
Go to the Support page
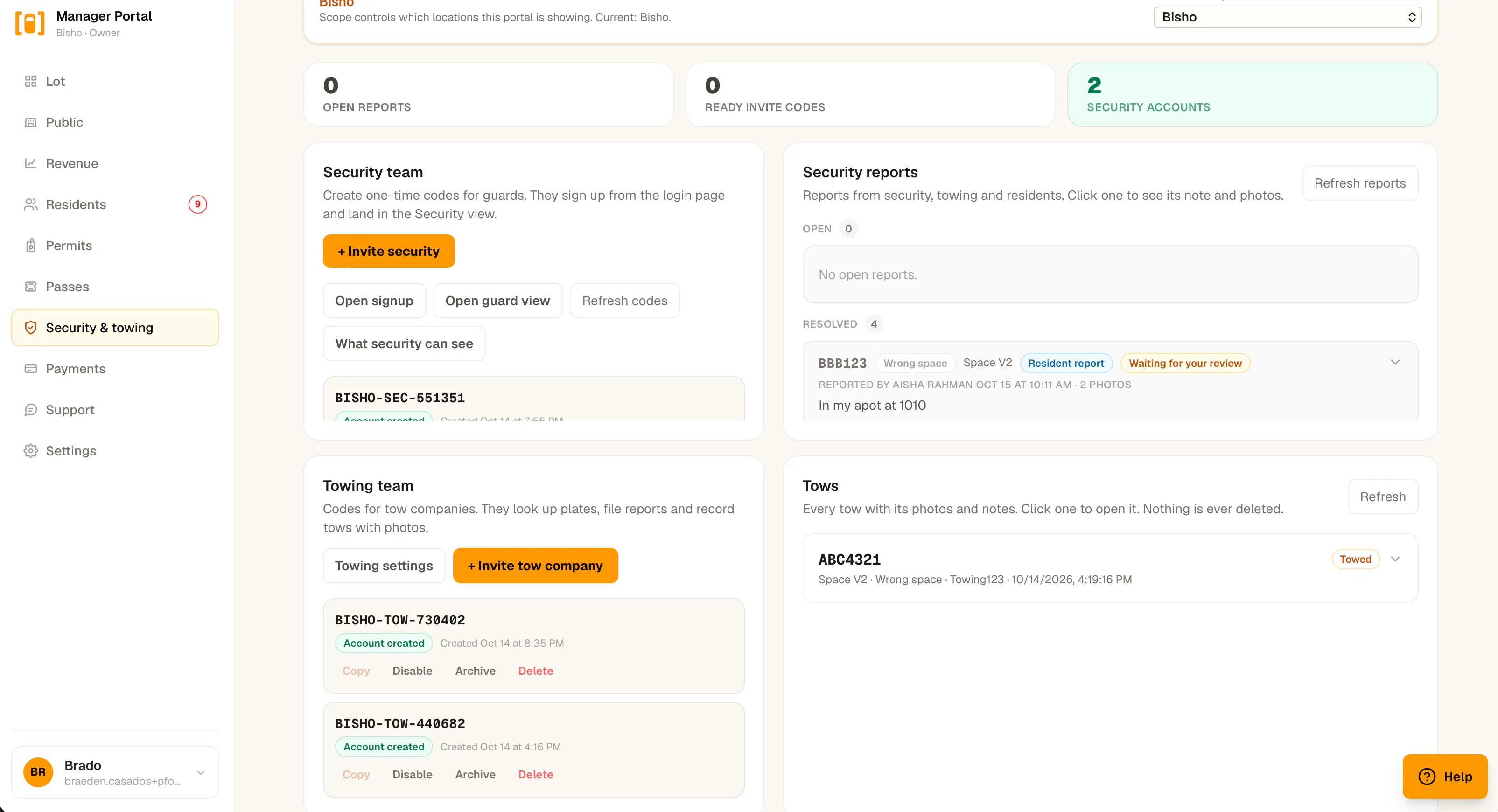(115, 410)
